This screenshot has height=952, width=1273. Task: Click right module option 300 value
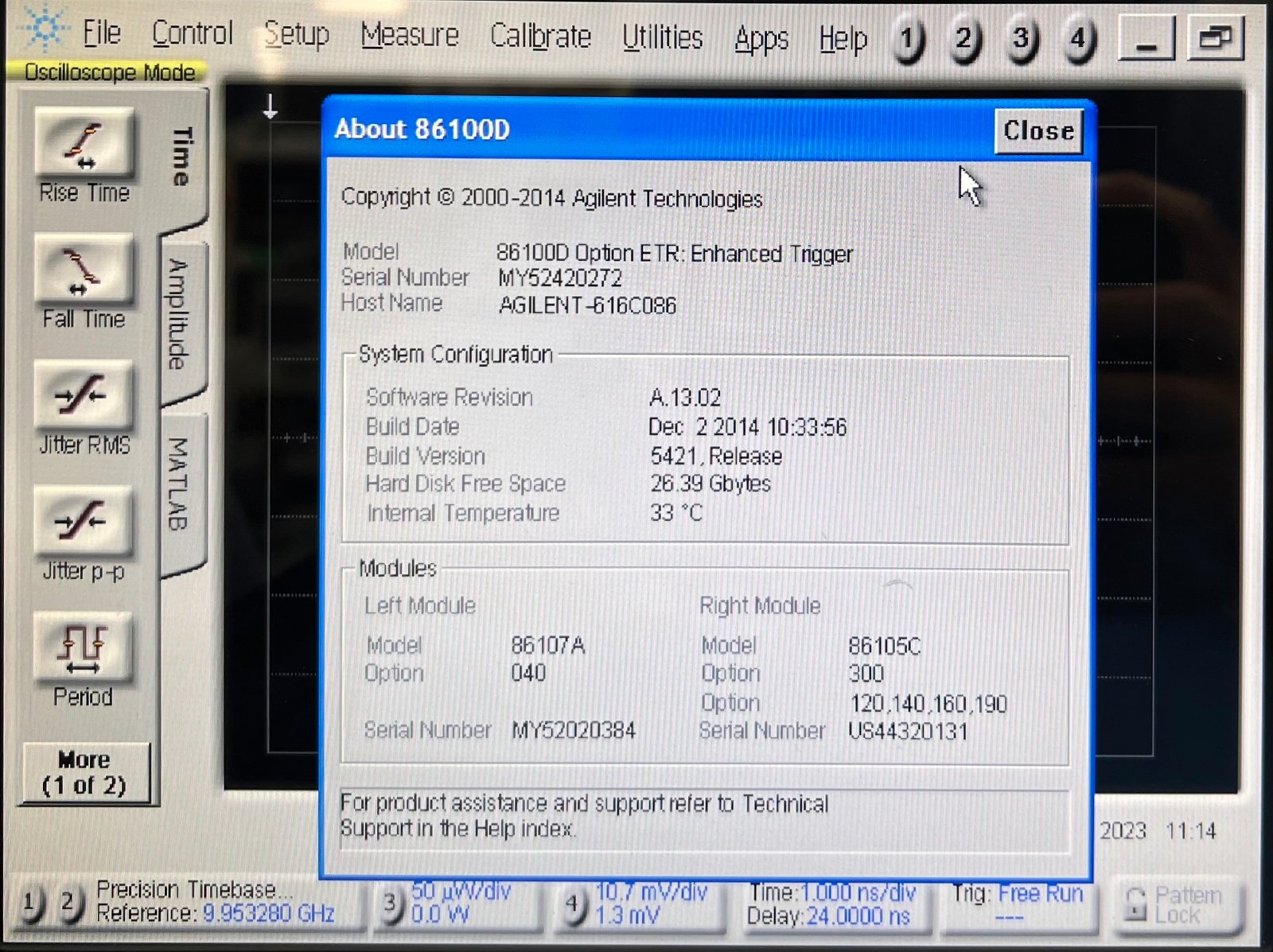[866, 674]
